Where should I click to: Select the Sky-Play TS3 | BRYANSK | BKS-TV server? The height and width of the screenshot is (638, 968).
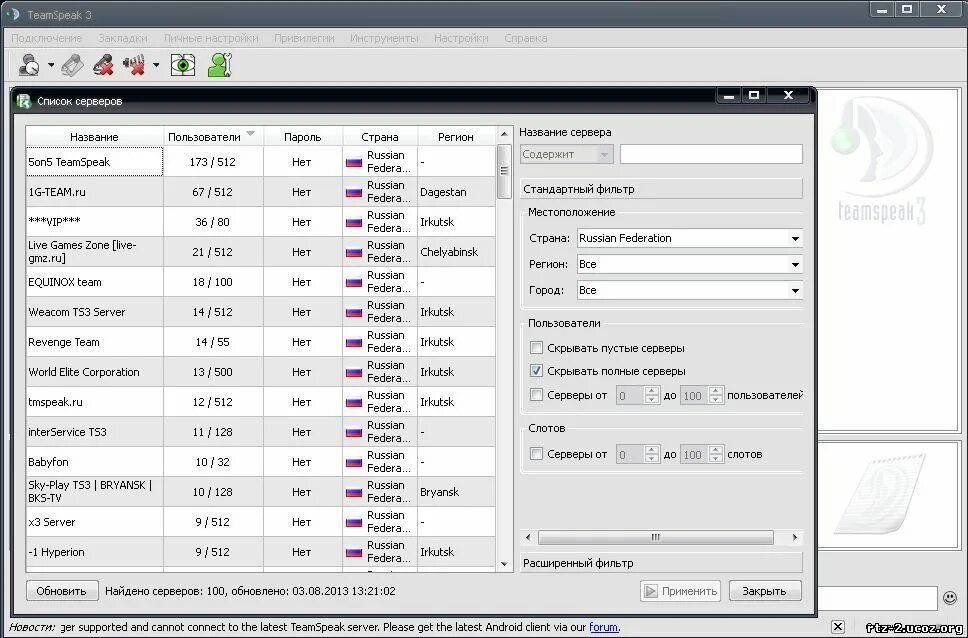[261, 492]
